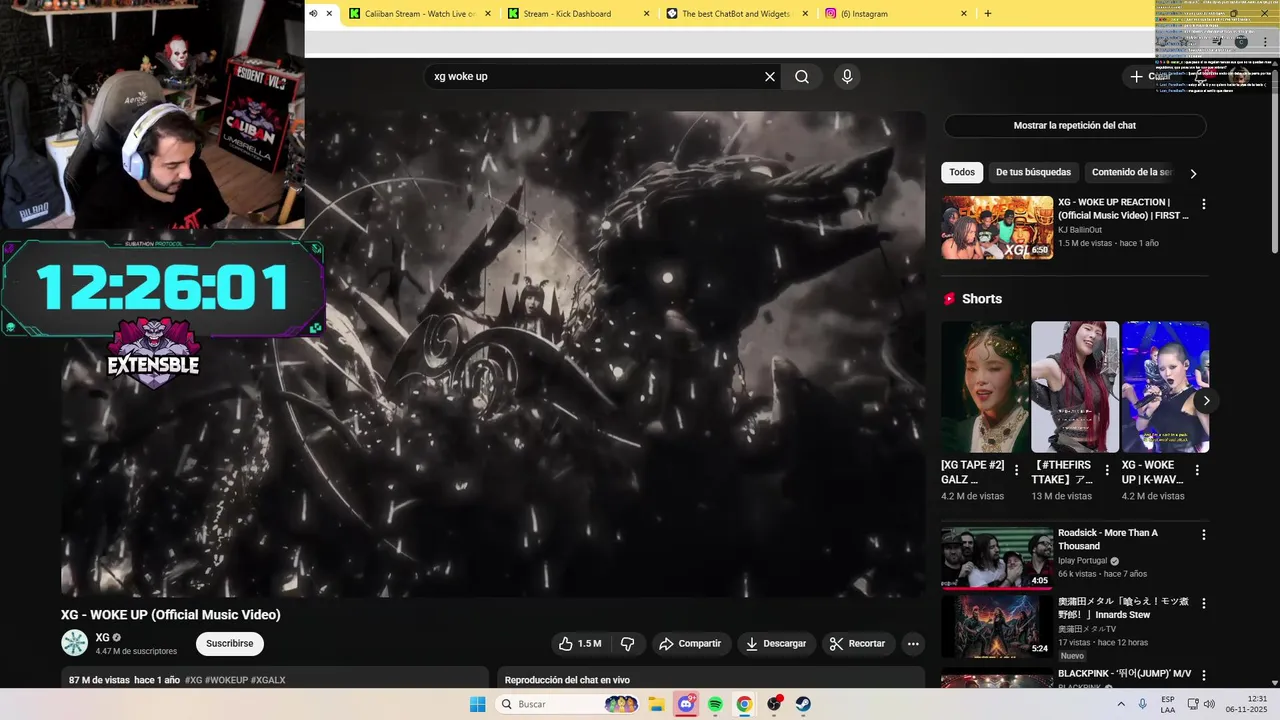1280x720 pixels.
Task: Click Mostrar la repetición del chat
Action: (1075, 126)
